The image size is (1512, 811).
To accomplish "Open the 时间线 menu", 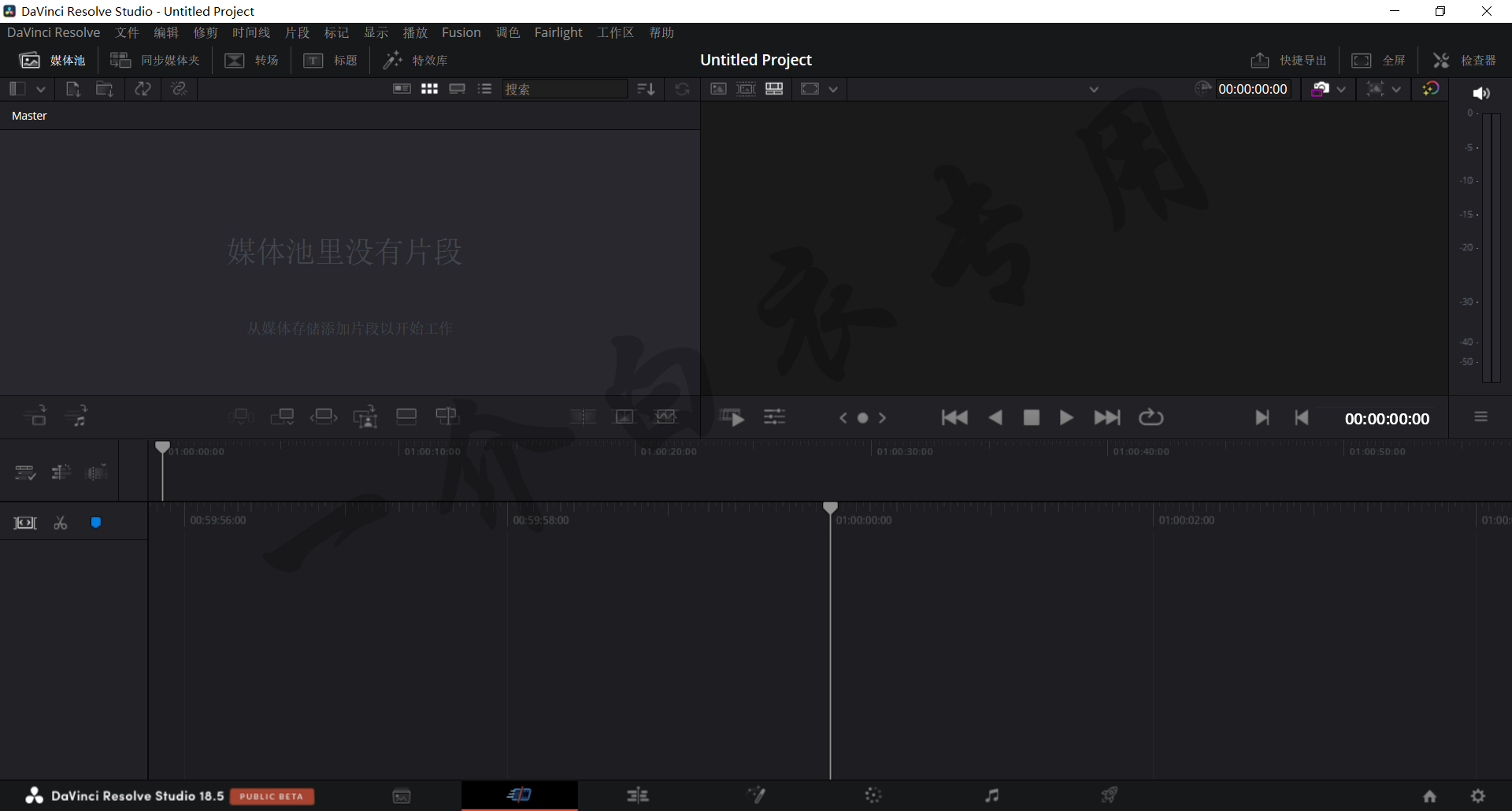I will pos(251,32).
